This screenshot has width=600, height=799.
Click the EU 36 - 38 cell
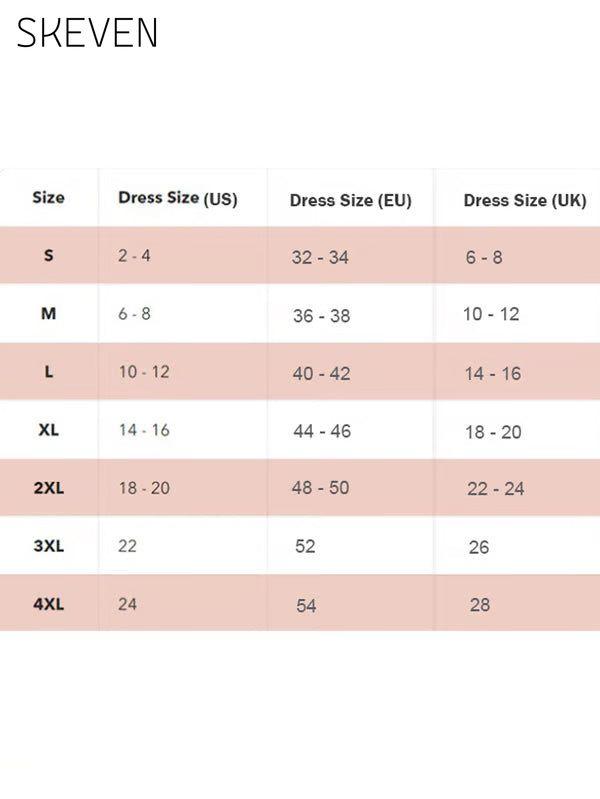pos(321,316)
